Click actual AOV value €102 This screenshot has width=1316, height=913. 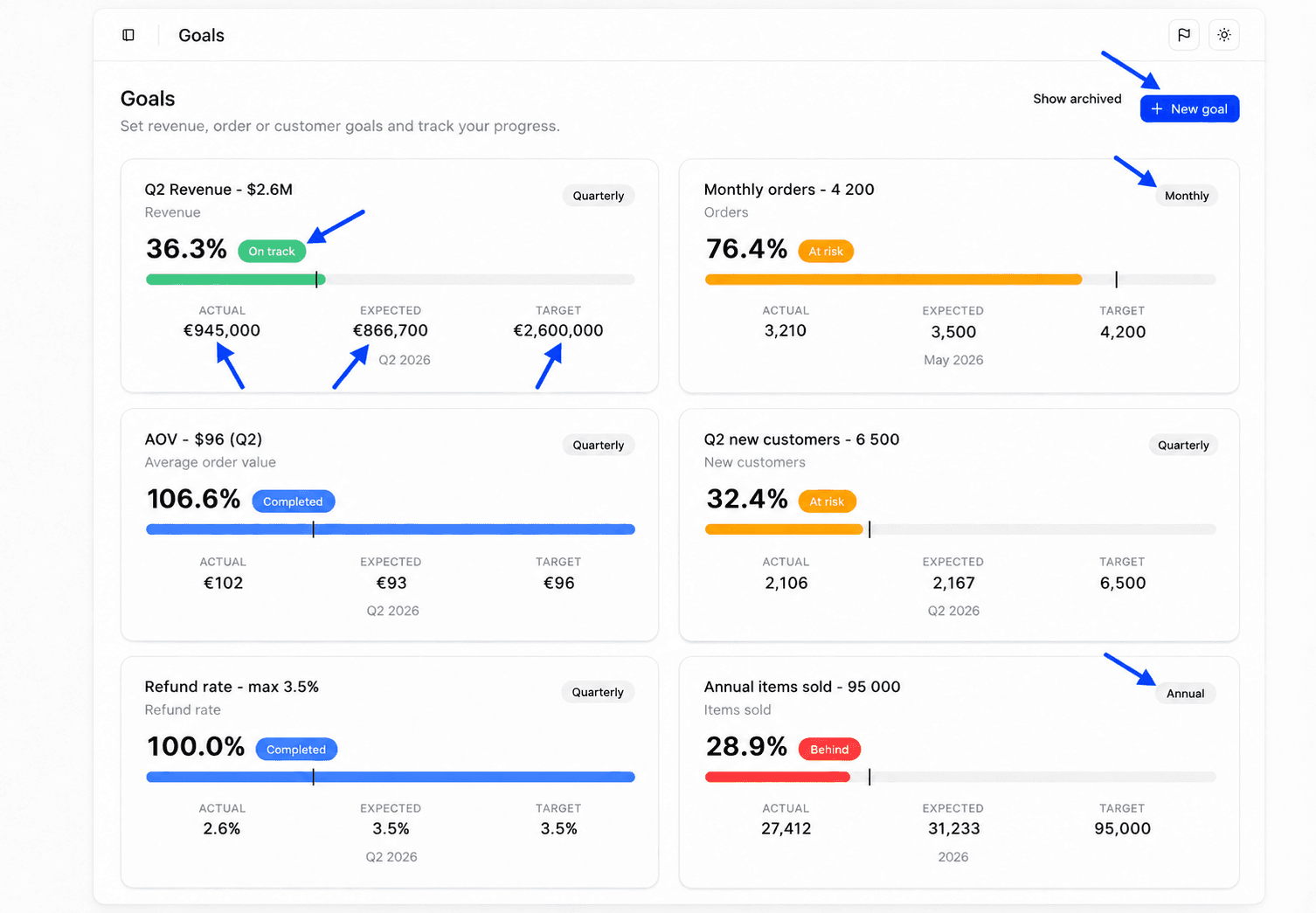[223, 583]
